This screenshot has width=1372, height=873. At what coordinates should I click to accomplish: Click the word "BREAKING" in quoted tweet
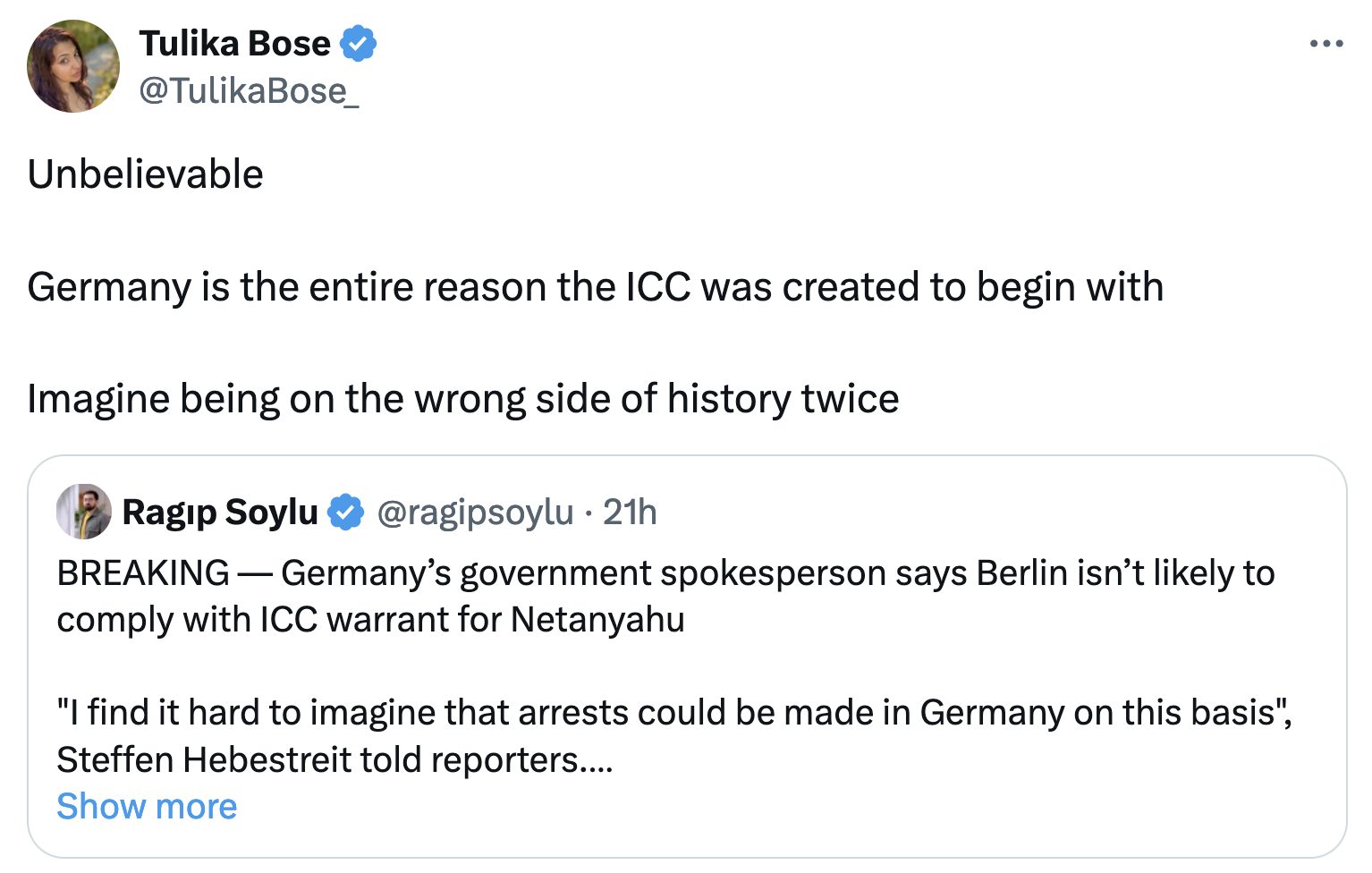(143, 573)
